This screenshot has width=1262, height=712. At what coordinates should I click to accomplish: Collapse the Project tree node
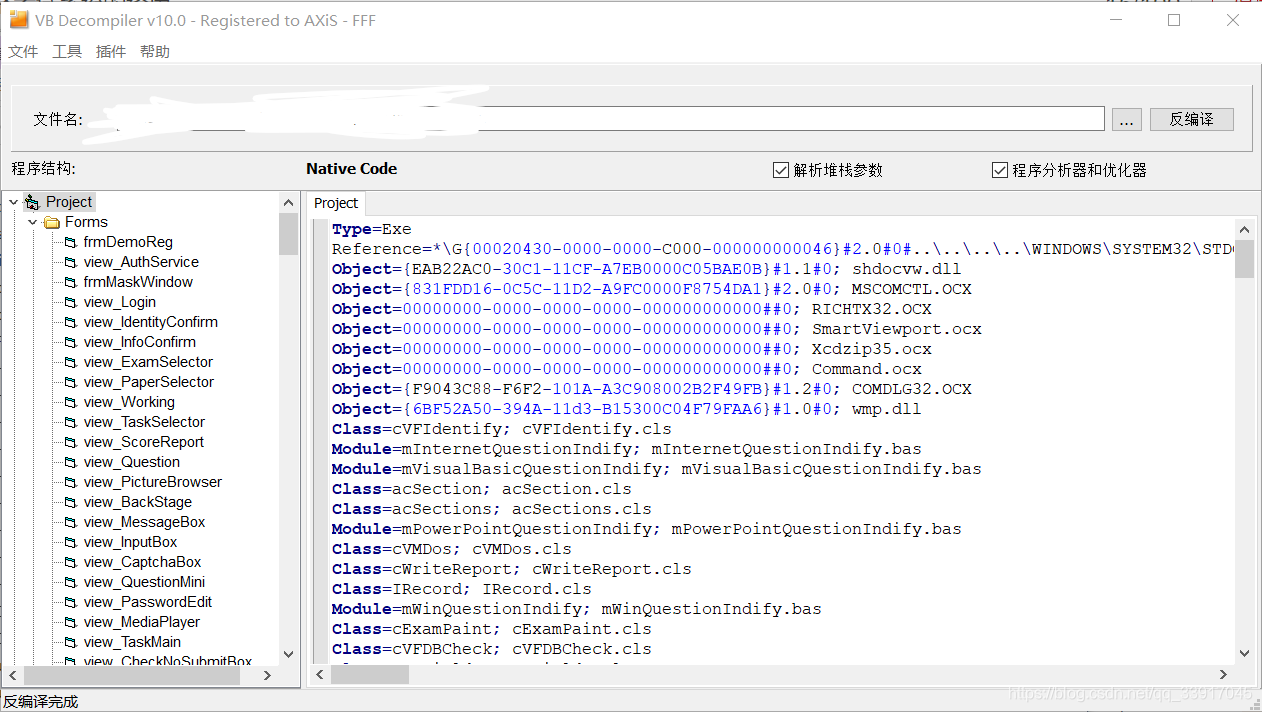(13, 202)
